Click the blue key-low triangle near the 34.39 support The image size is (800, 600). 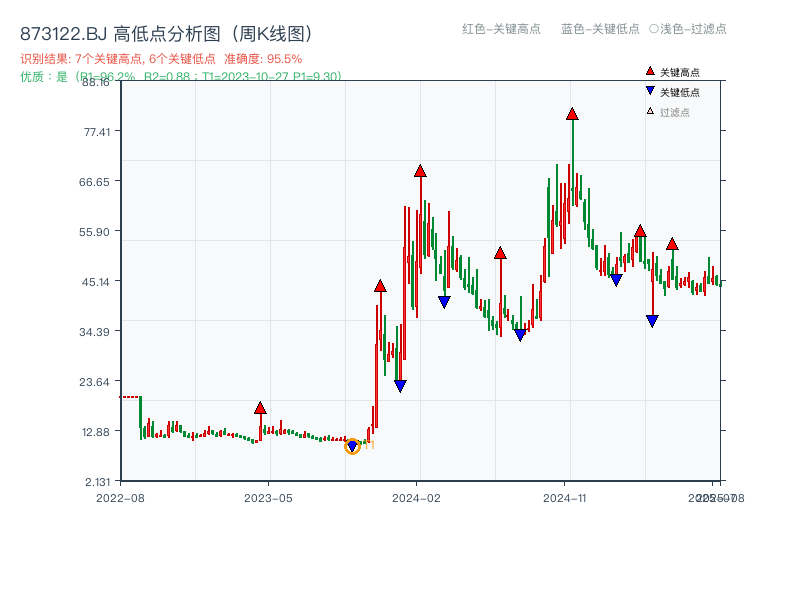pyautogui.click(x=518, y=334)
